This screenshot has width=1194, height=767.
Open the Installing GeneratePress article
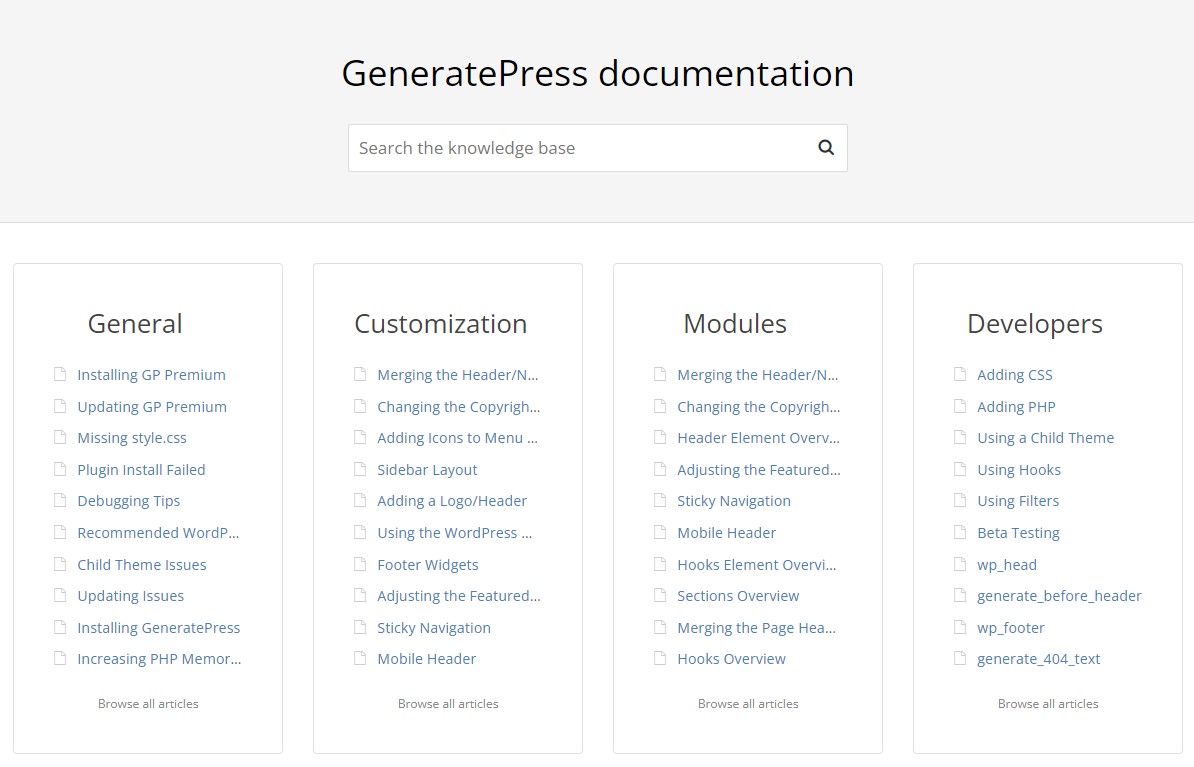point(158,628)
